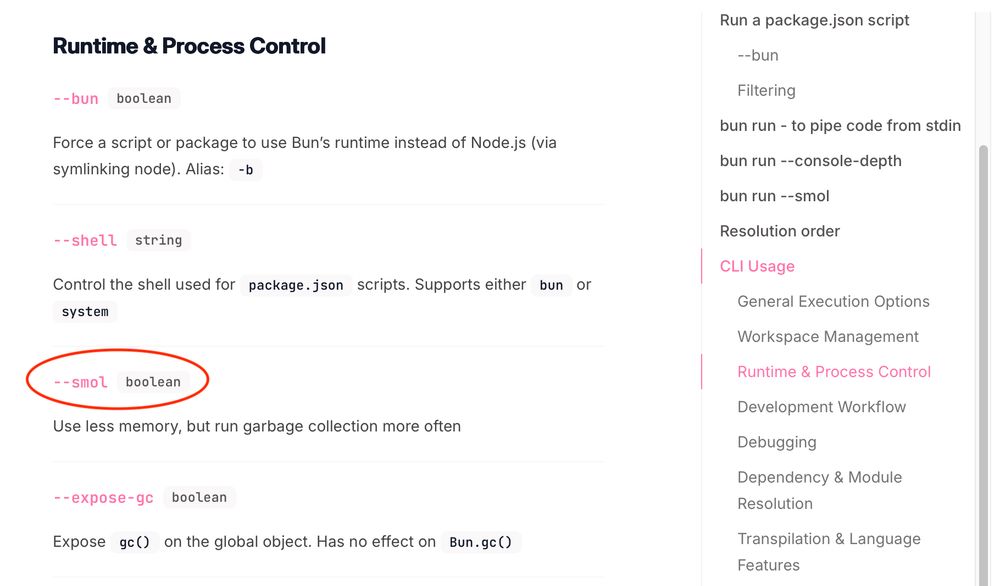Image resolution: width=1000 pixels, height=586 pixels.
Task: Navigate to Dependency & Module Resolution
Action: pos(820,490)
